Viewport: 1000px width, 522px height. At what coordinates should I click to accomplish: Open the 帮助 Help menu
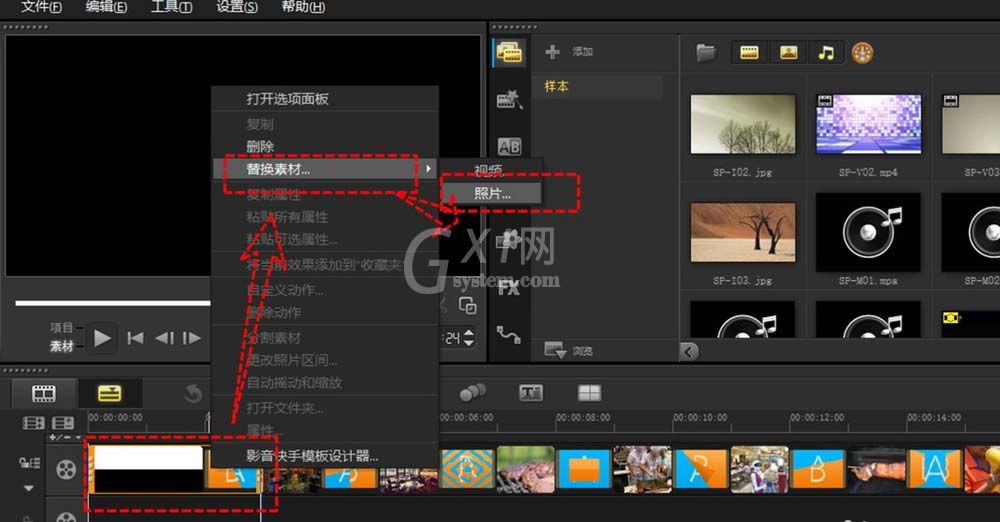tap(303, 6)
